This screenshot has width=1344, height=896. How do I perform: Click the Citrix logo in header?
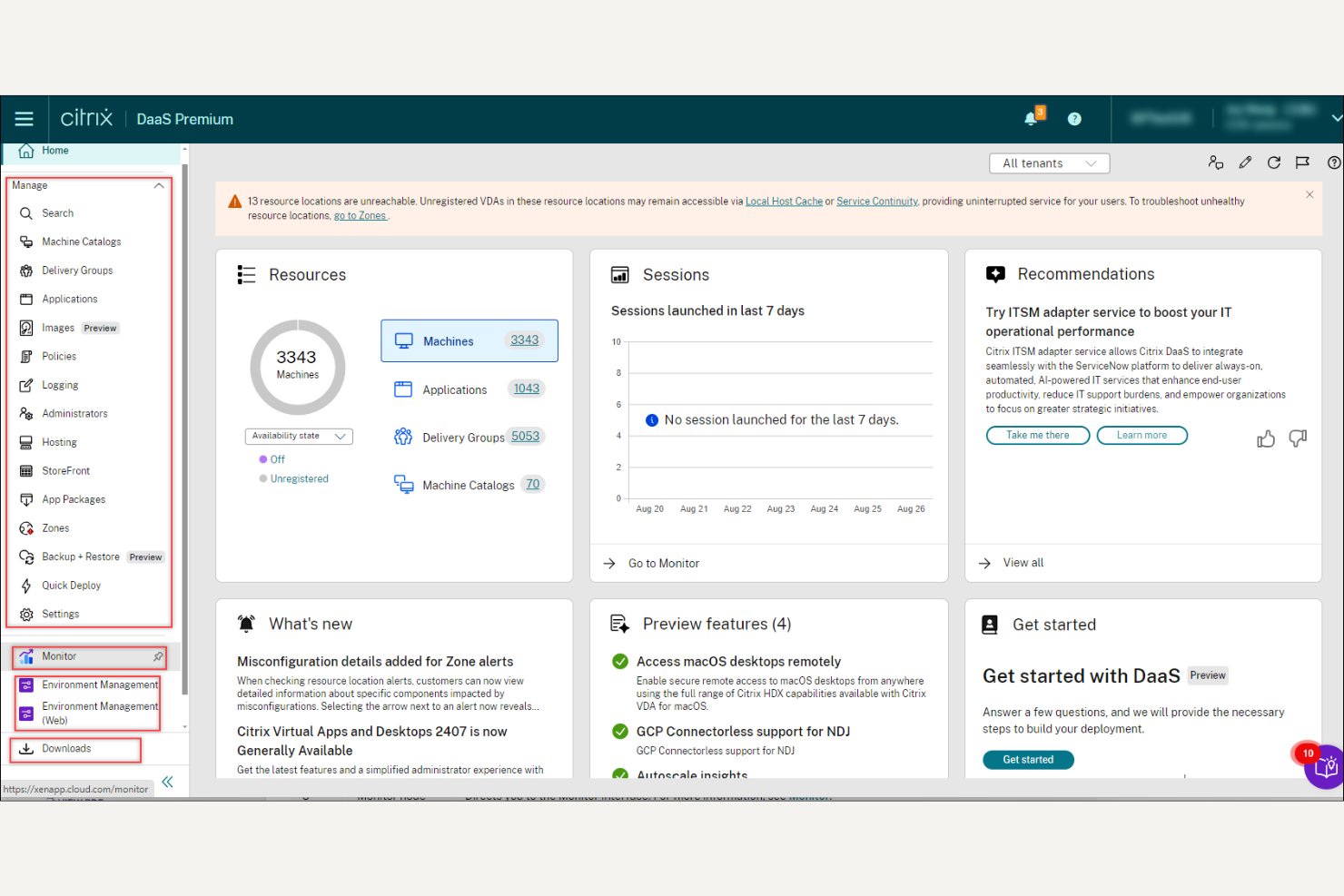pyautogui.click(x=87, y=118)
